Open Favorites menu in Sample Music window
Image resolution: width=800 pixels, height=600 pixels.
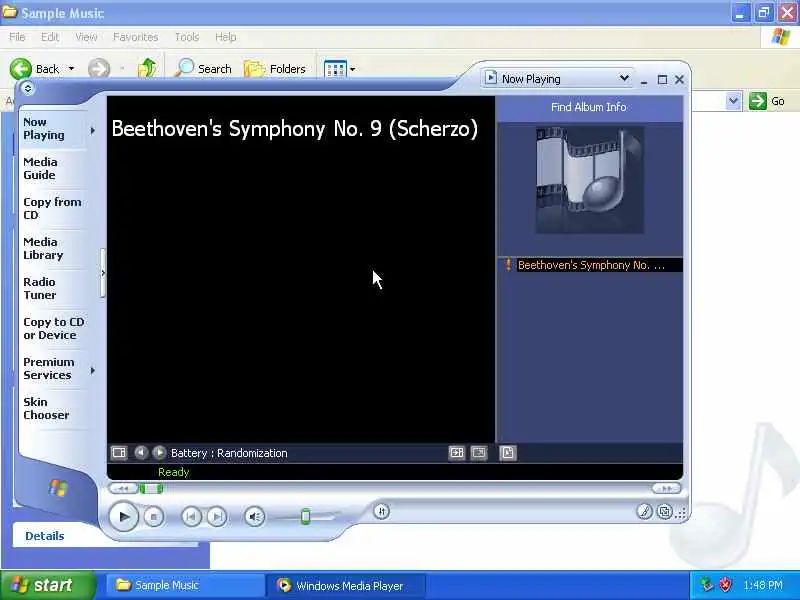tap(135, 37)
